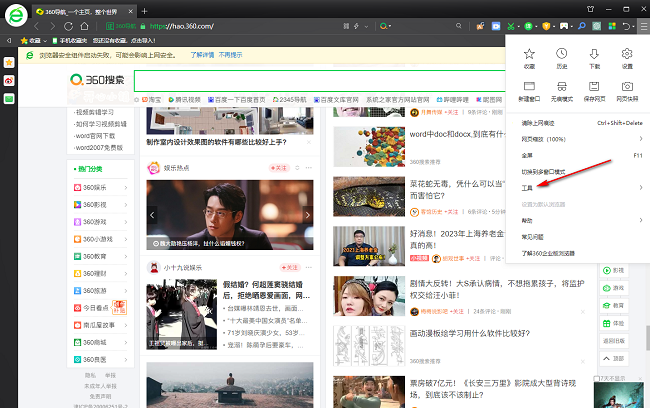The height and width of the screenshot is (408, 650).
Task: Collapse the sidebar toggle in bookmarks bar
Action: pos(9,40)
